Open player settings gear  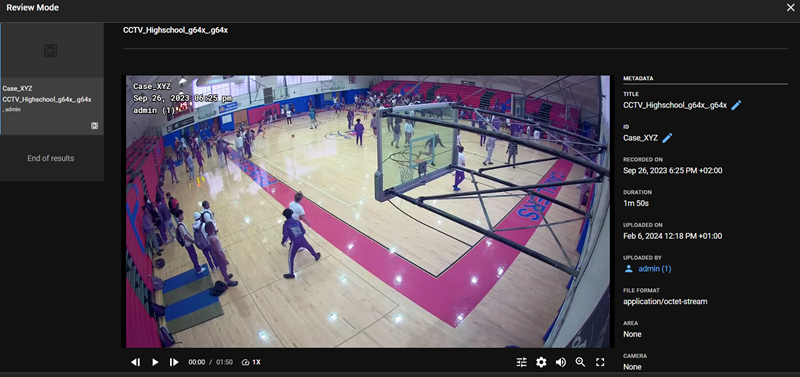[x=541, y=362]
